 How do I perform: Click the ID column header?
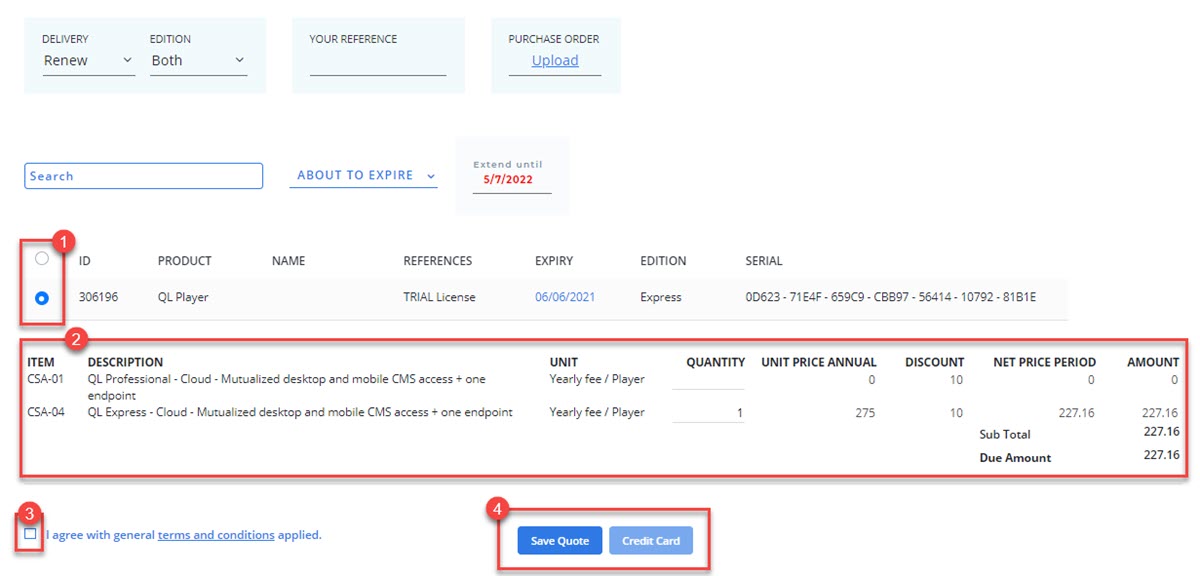point(85,261)
